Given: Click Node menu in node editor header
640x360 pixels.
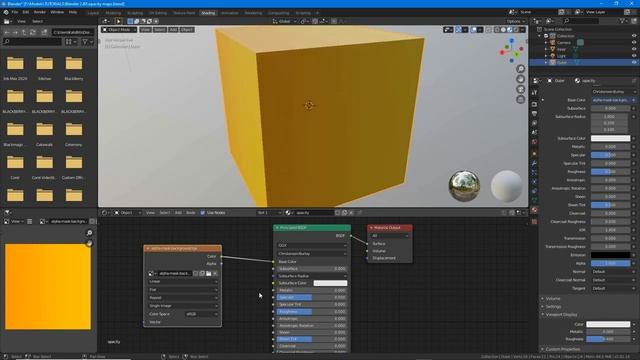Looking at the screenshot, I should (191, 213).
